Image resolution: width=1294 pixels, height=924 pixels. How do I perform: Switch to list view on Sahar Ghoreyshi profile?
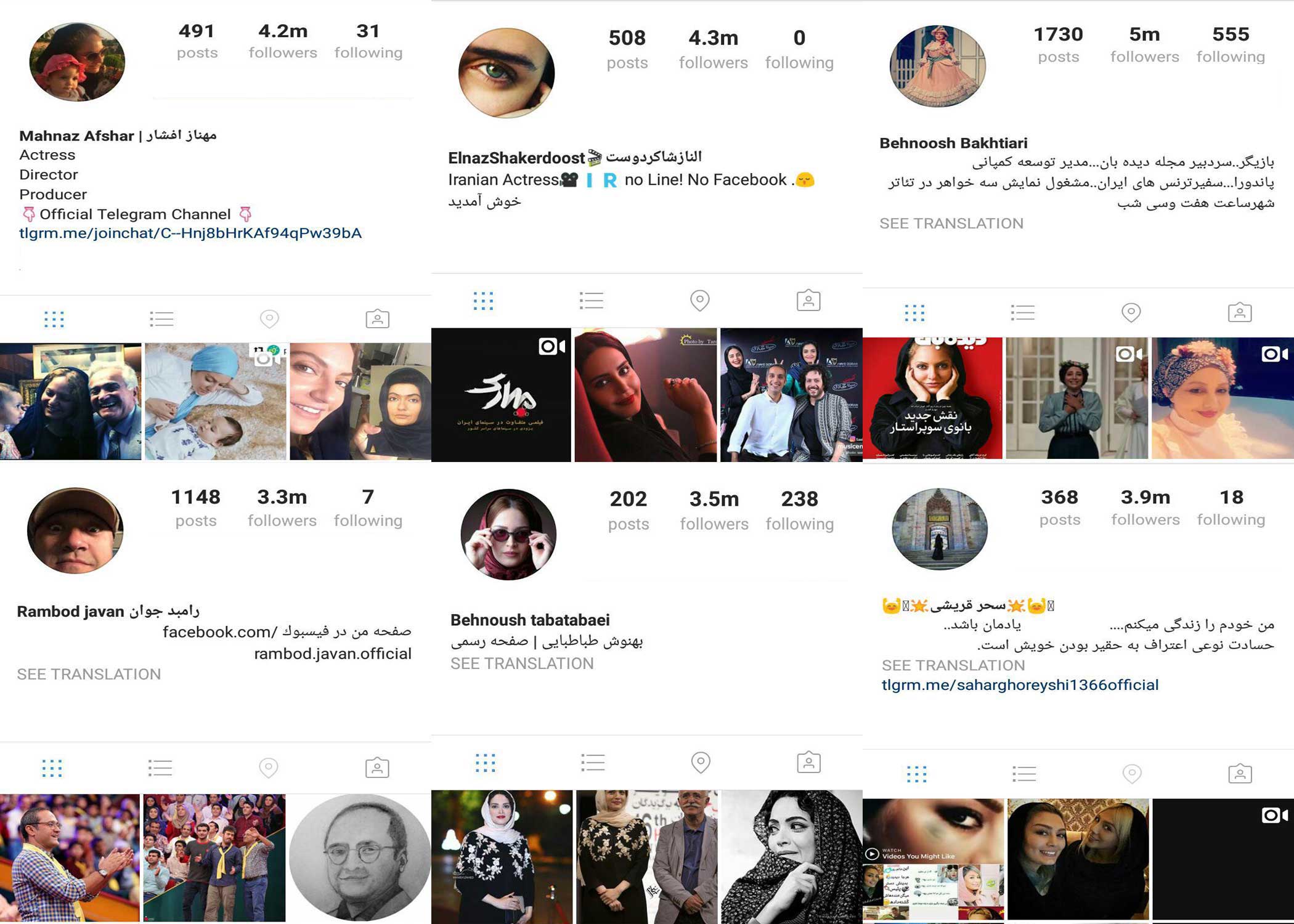1024,774
